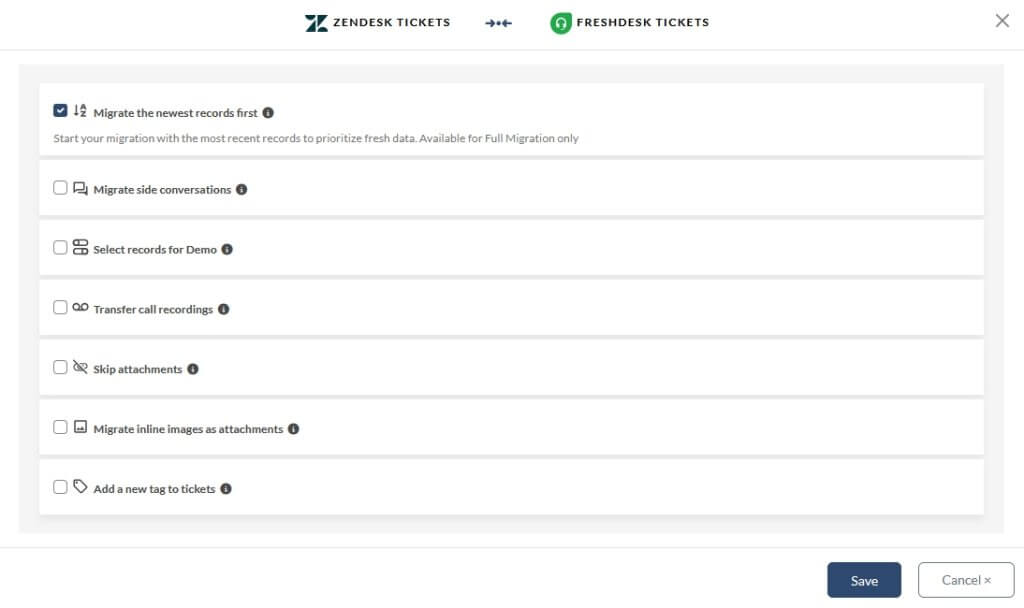Open info tooltip for Migrate side conversations

[x=242, y=189]
